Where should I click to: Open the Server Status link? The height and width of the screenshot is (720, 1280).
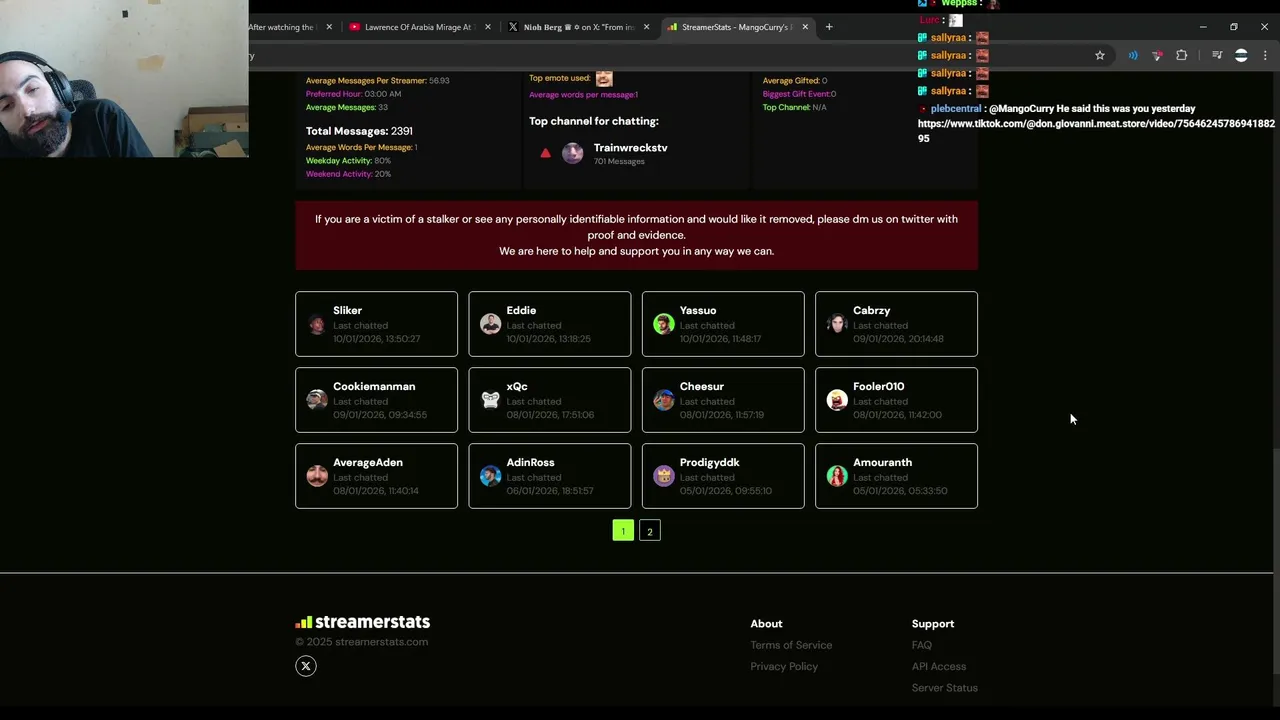pos(945,688)
